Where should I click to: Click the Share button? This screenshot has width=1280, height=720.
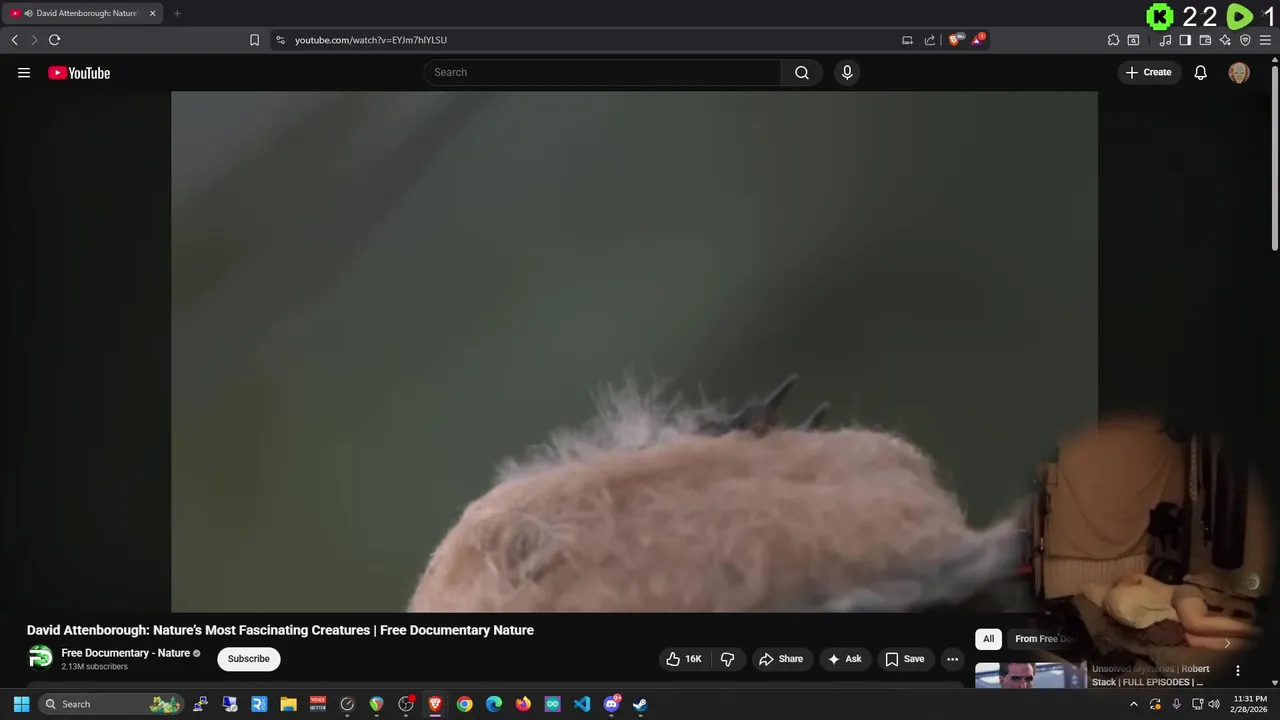[x=781, y=659]
